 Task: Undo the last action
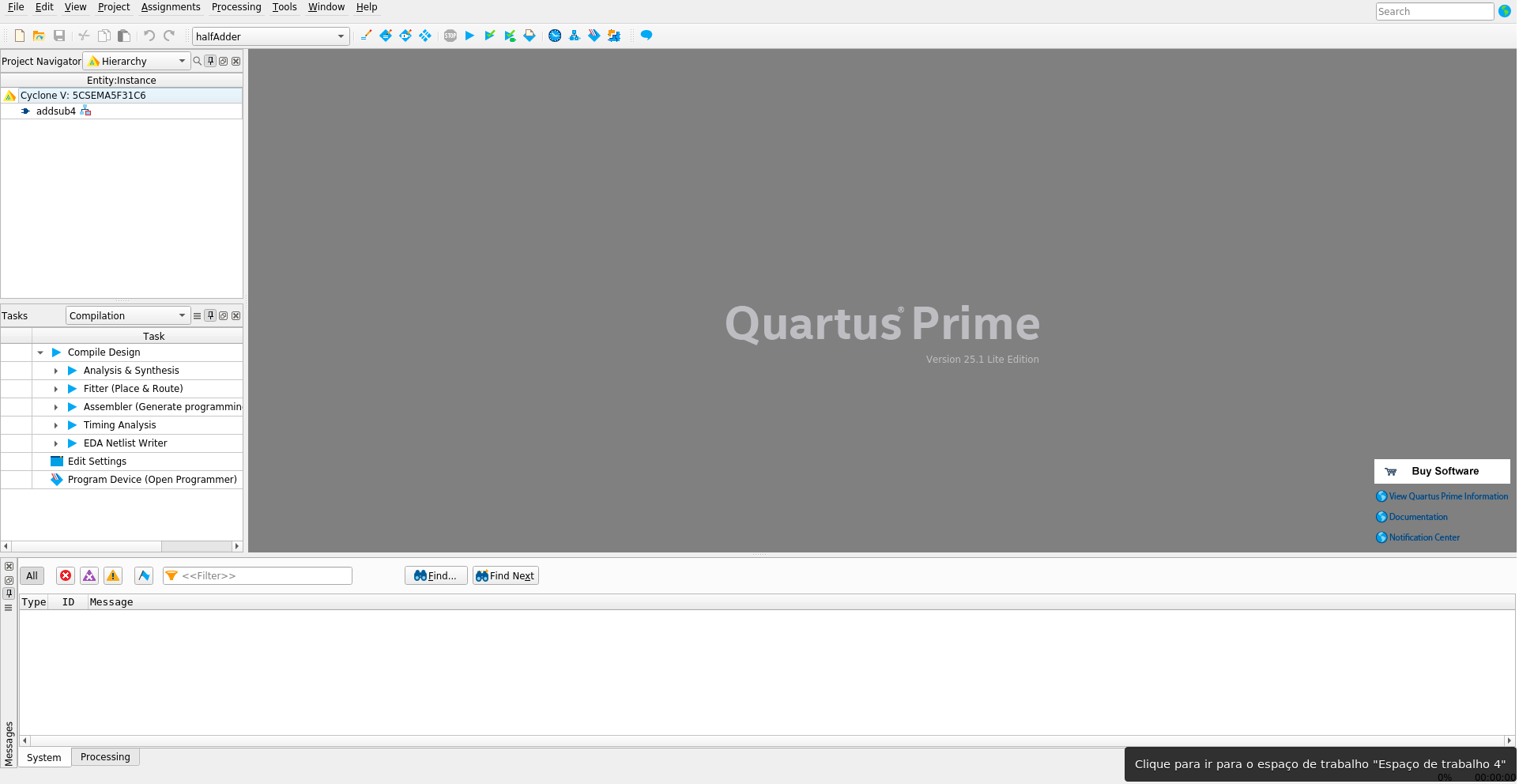149,36
